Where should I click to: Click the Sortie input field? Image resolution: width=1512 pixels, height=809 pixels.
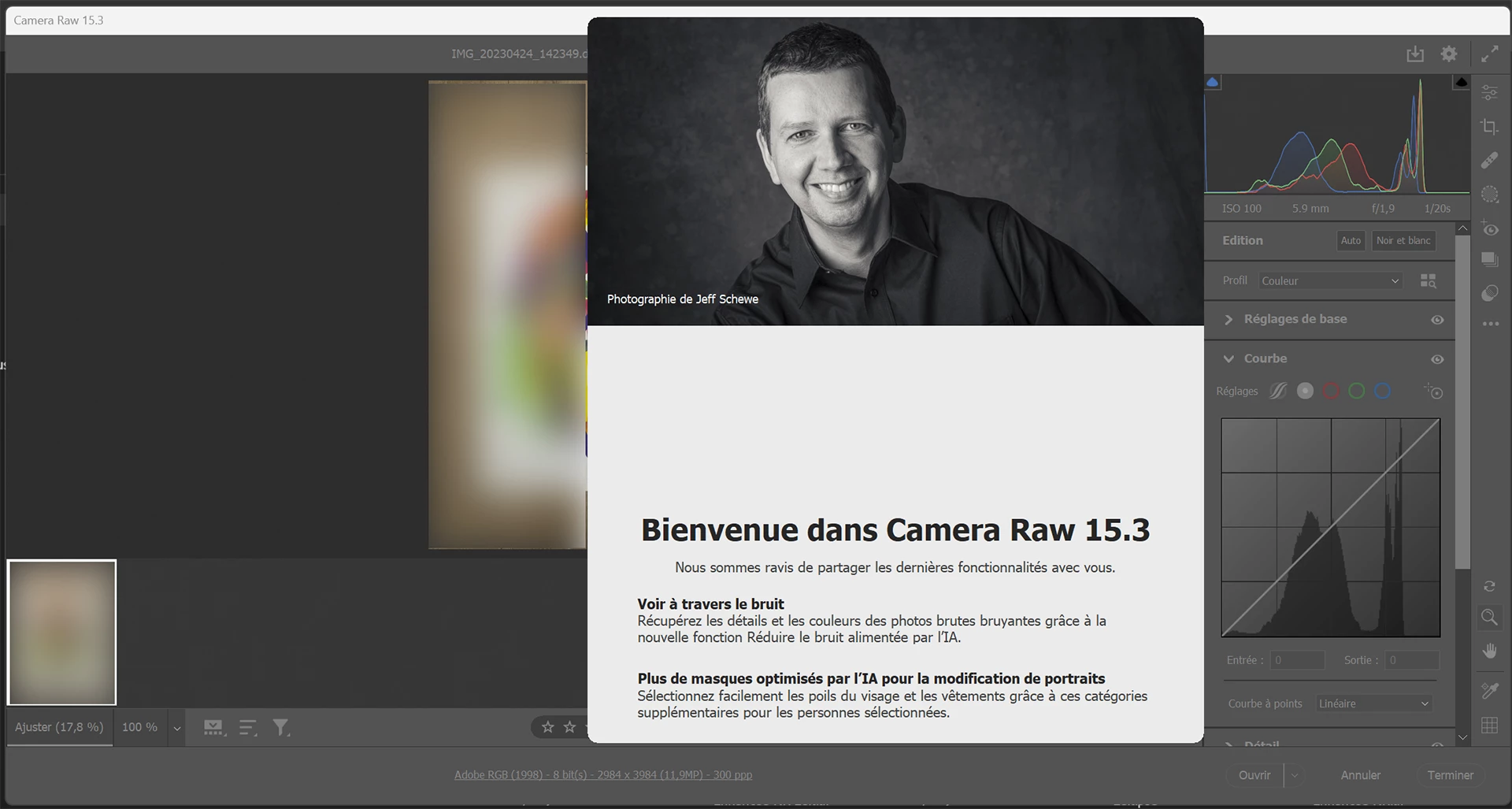(1412, 660)
